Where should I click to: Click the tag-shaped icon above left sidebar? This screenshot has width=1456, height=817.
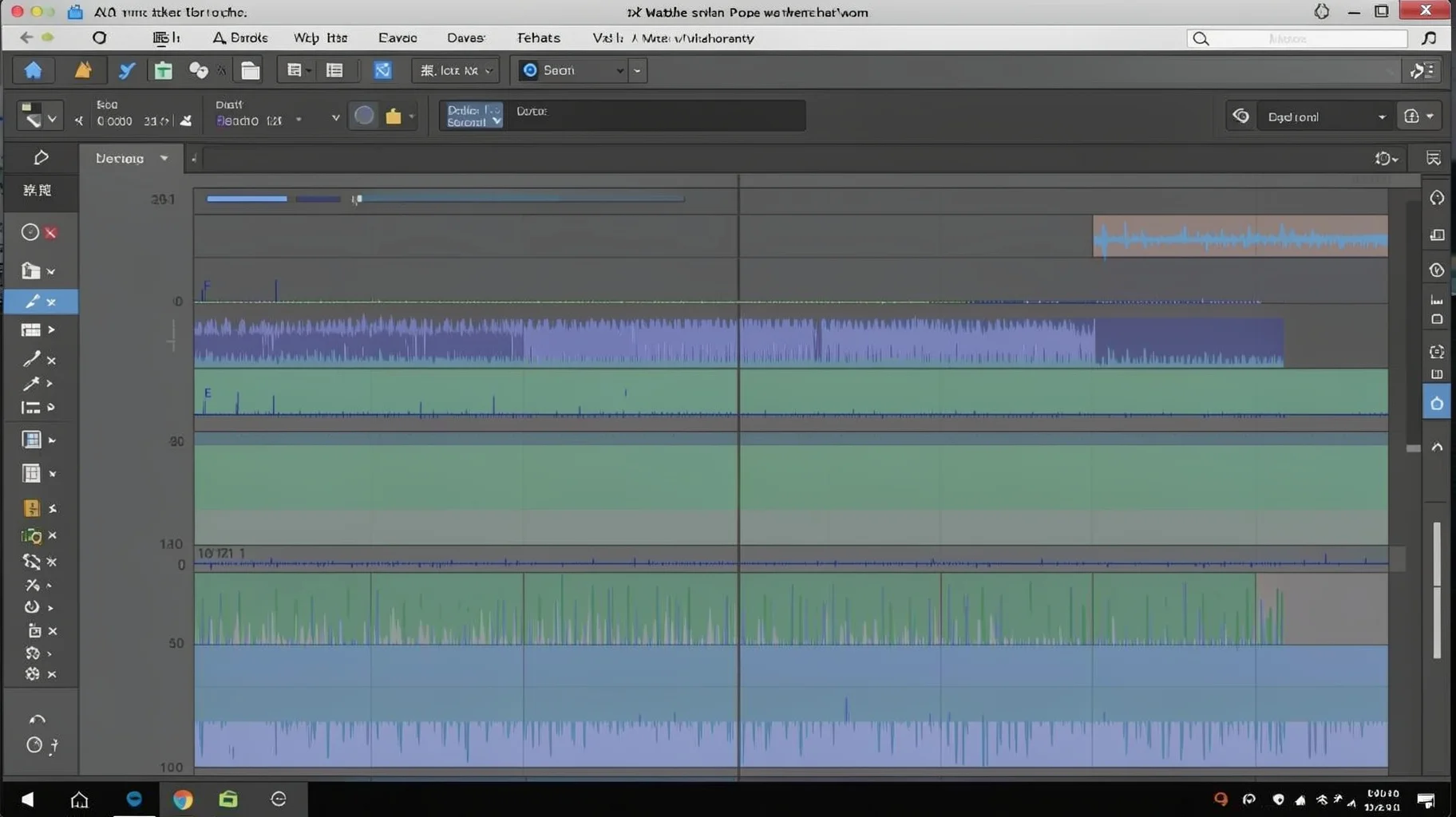pyautogui.click(x=41, y=158)
